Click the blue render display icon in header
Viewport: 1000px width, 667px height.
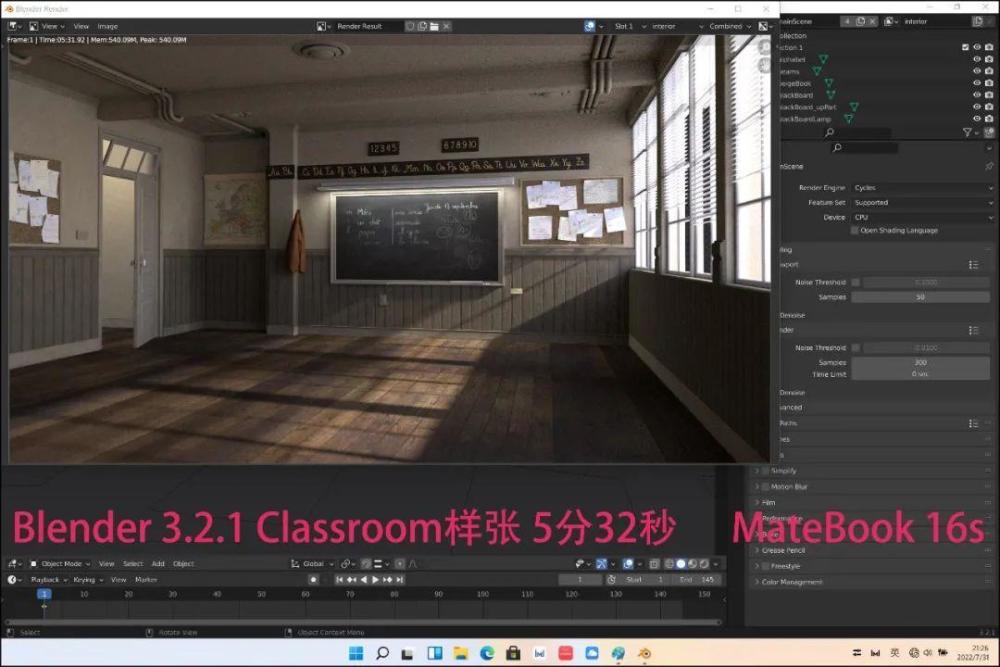pyautogui.click(x=590, y=26)
